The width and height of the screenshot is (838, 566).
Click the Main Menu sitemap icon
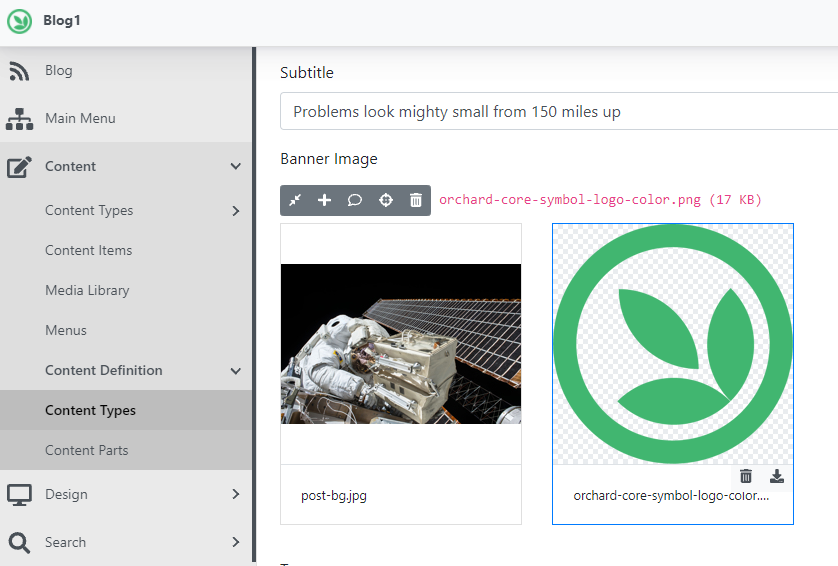click(19, 119)
